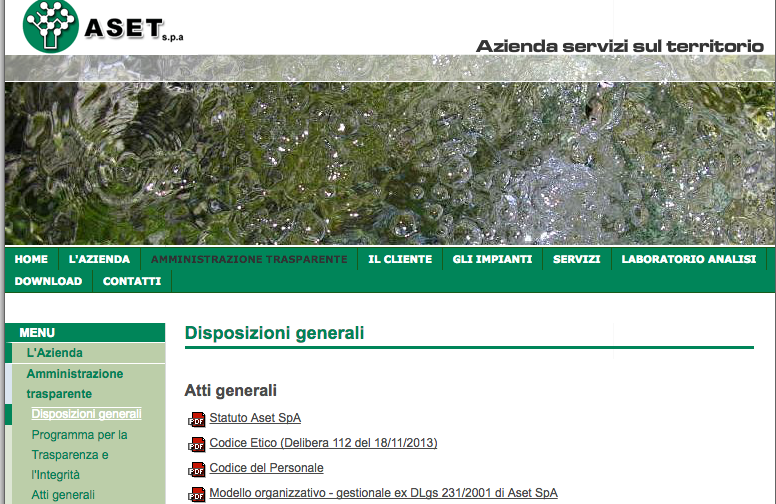The image size is (776, 504).
Task: Open CONTATTI navigation item
Action: pos(132,281)
